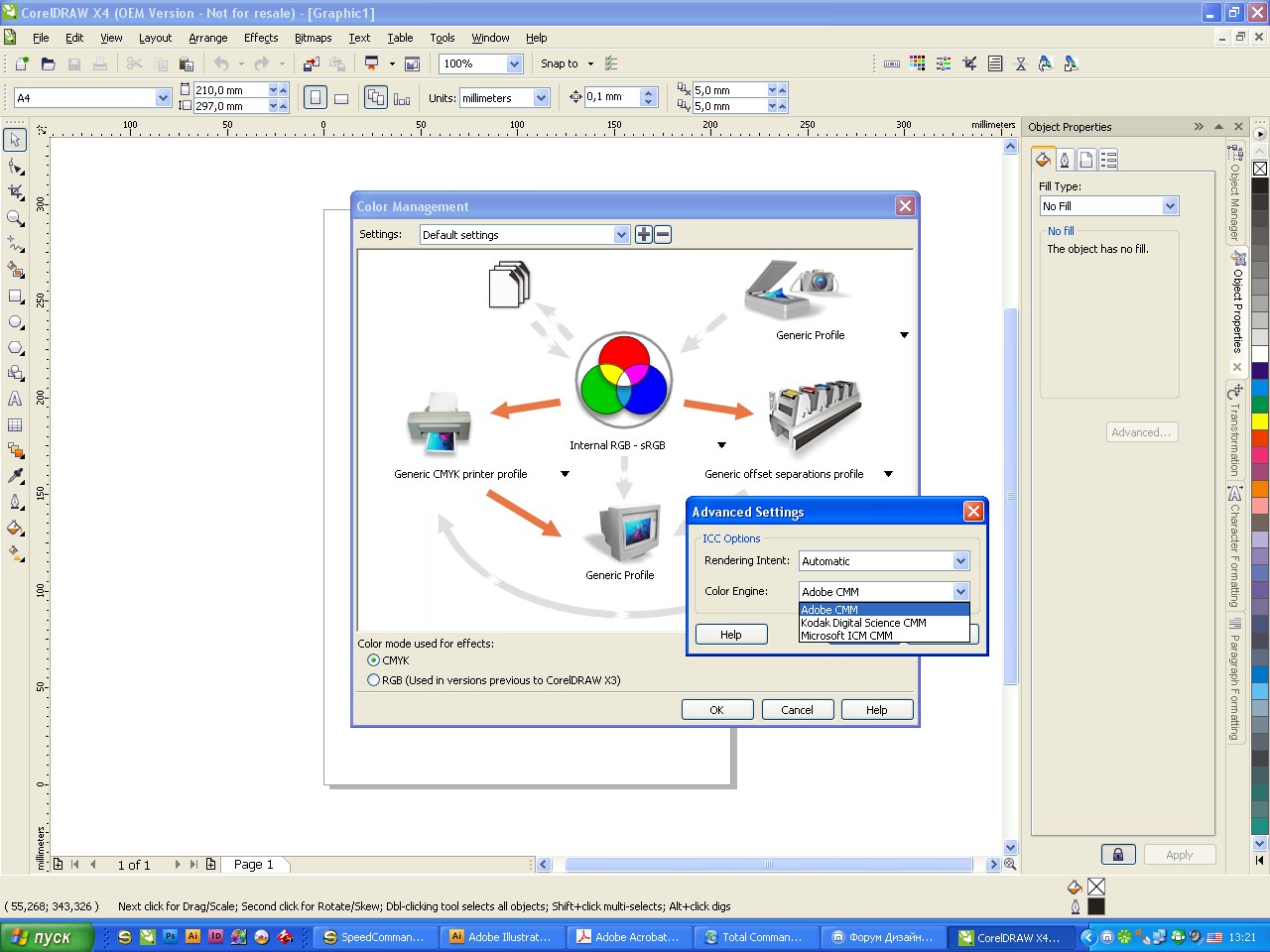The image size is (1270, 952).
Task: Click Help in Color Management dialog
Action: point(877,710)
